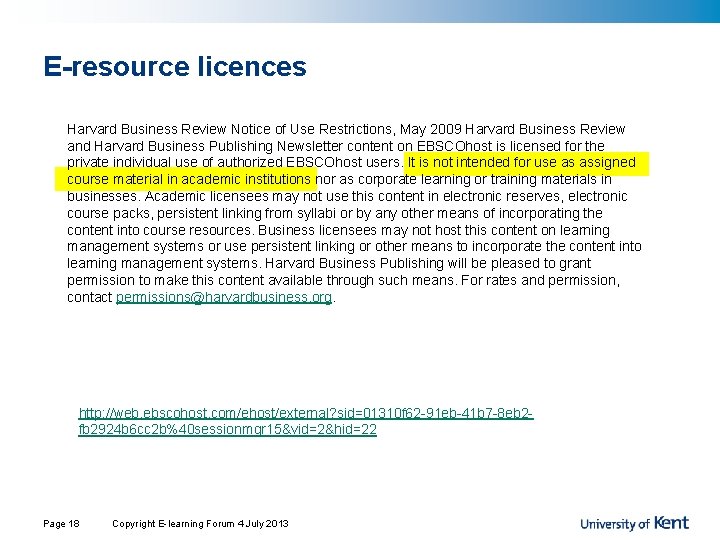Screen dimensions: 720x540
Task: Click the University of Kent logo
Action: (x=635, y=523)
